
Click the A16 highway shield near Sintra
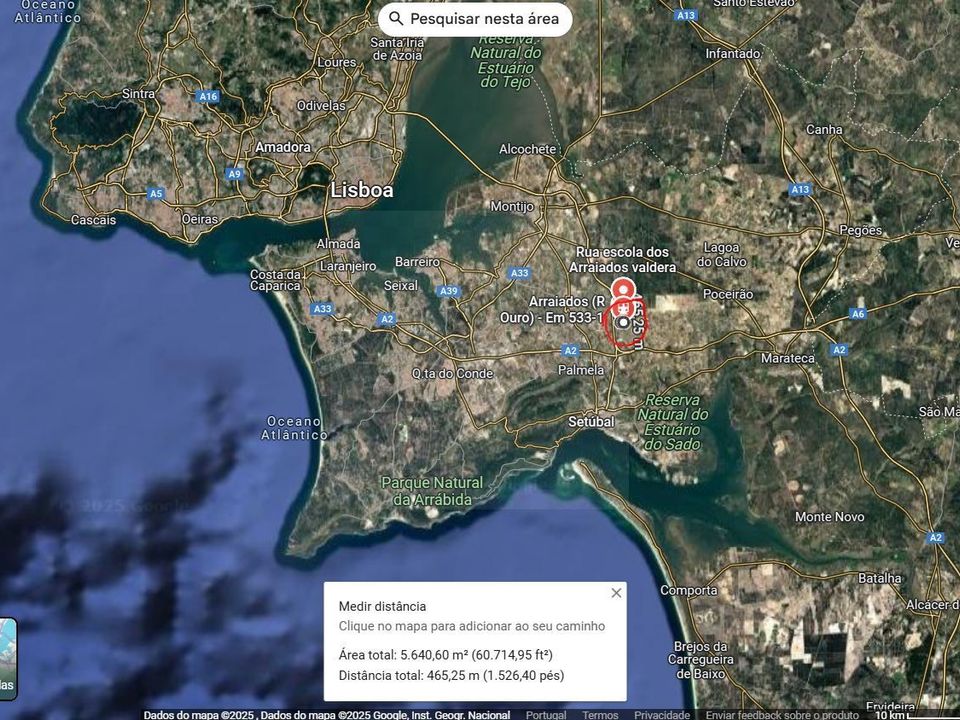(208, 96)
